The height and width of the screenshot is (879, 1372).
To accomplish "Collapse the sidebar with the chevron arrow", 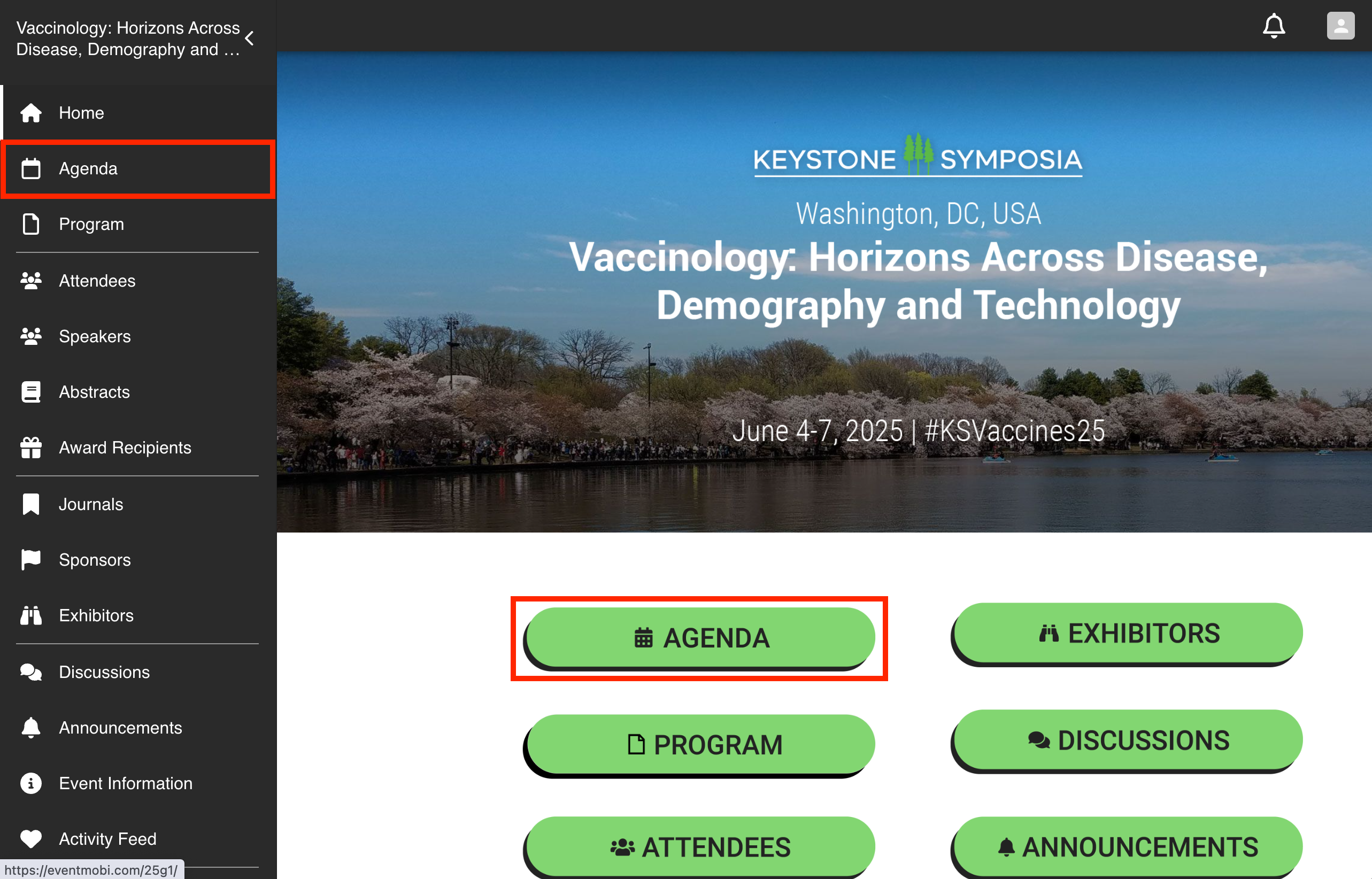I will pyautogui.click(x=249, y=38).
